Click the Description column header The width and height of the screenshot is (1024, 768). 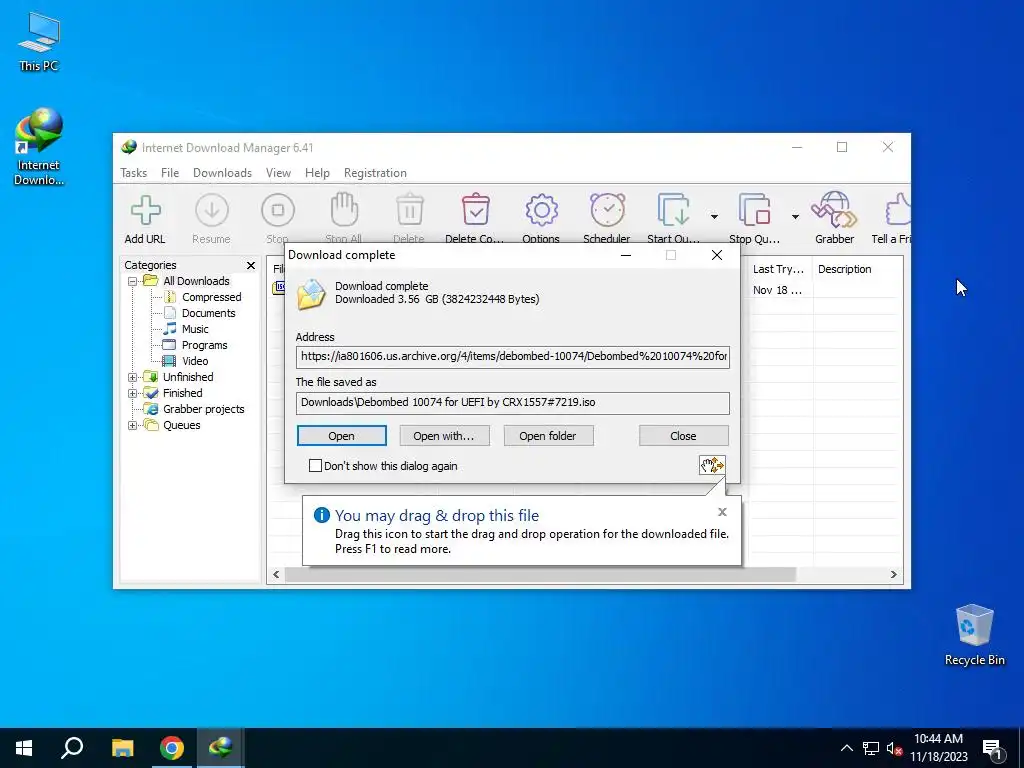point(858,269)
